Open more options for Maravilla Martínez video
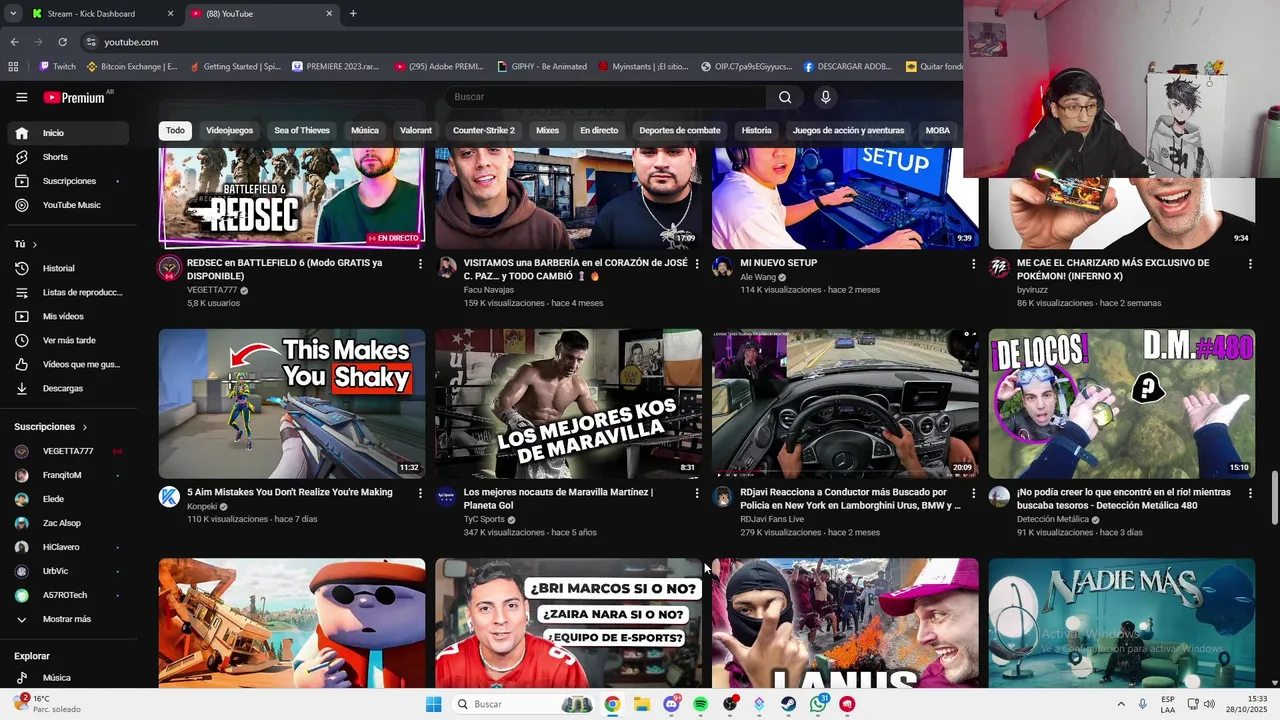Viewport: 1280px width, 720px height. point(697,493)
